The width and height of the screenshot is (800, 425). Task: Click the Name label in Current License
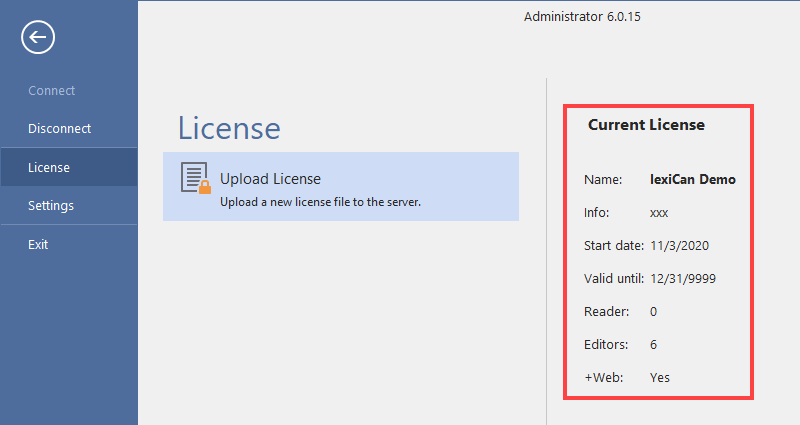click(603, 180)
